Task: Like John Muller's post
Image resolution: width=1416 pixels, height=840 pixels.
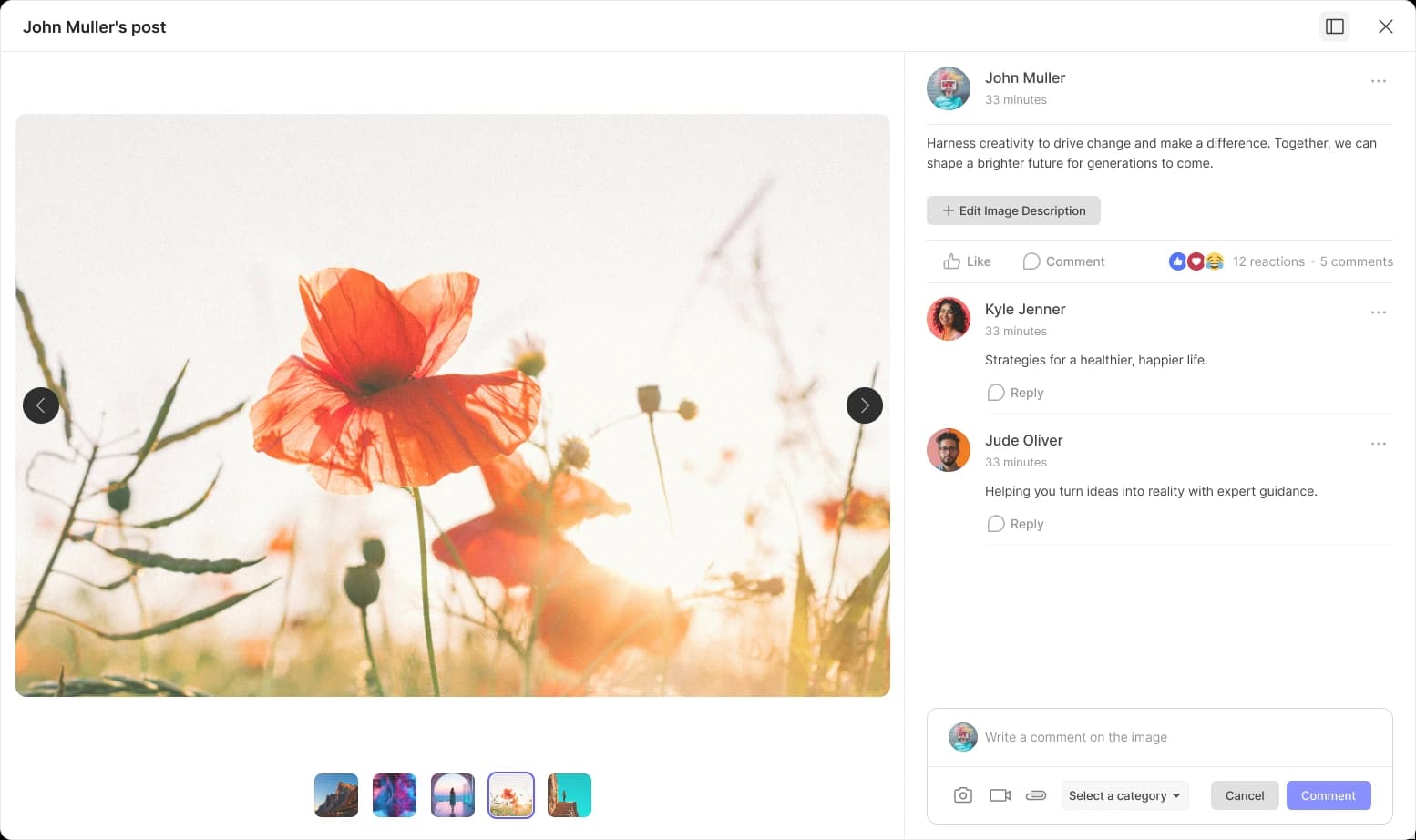Action: (967, 261)
